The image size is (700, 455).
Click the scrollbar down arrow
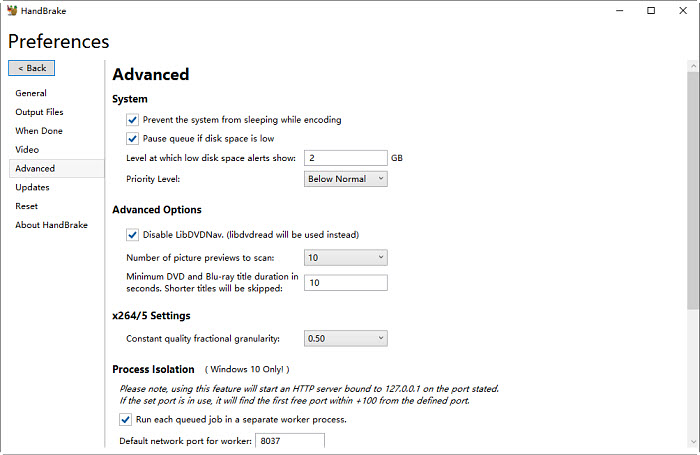pos(693,442)
